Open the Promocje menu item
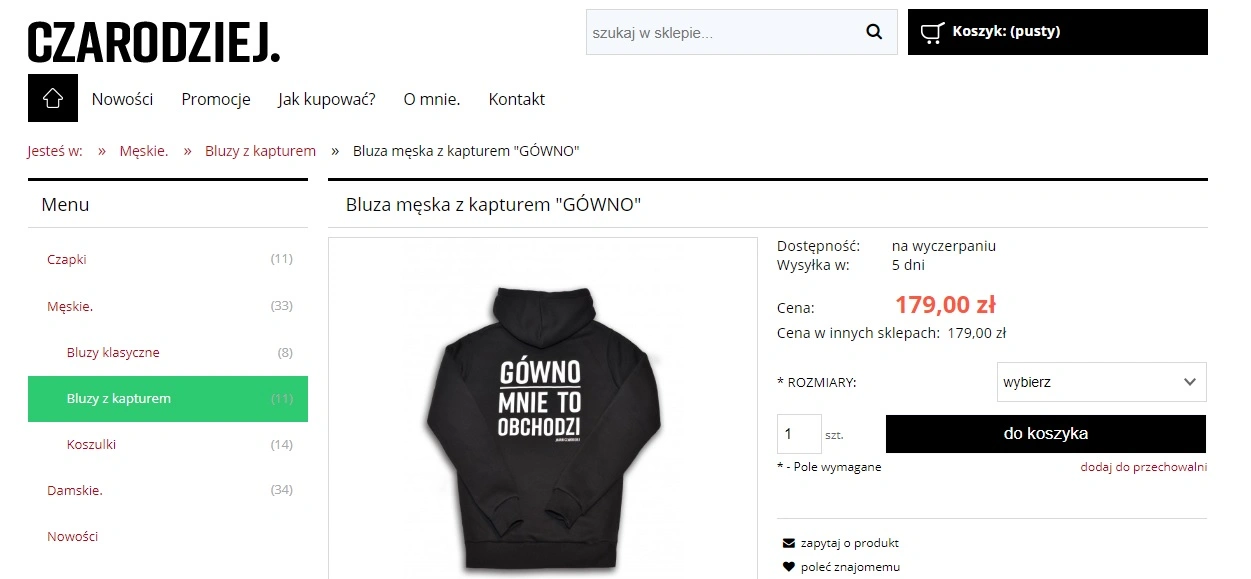 [216, 99]
